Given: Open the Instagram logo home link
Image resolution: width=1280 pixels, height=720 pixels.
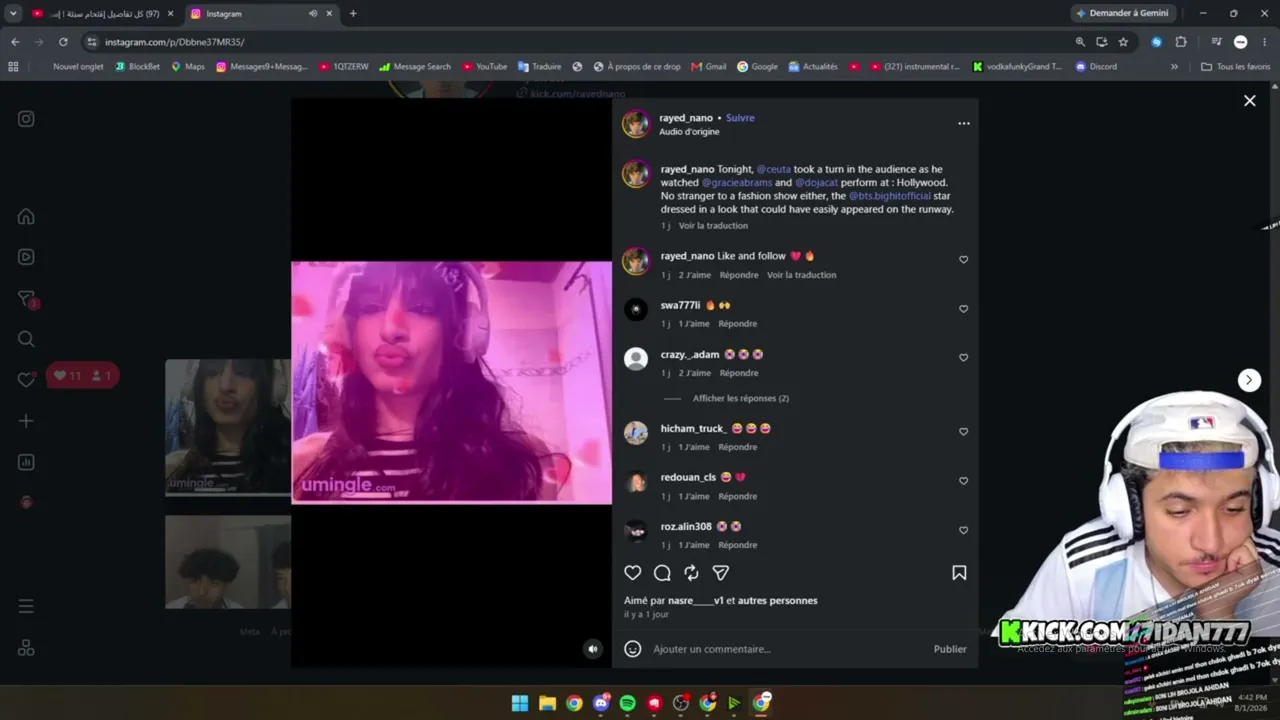Looking at the screenshot, I should pyautogui.click(x=26, y=119).
